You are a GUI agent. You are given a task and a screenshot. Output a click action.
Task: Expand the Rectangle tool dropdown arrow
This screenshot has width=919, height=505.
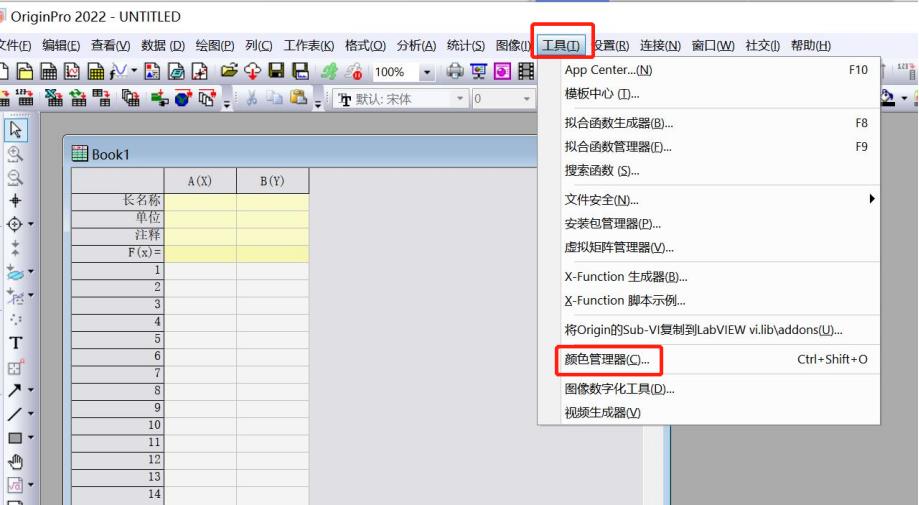coord(30,438)
